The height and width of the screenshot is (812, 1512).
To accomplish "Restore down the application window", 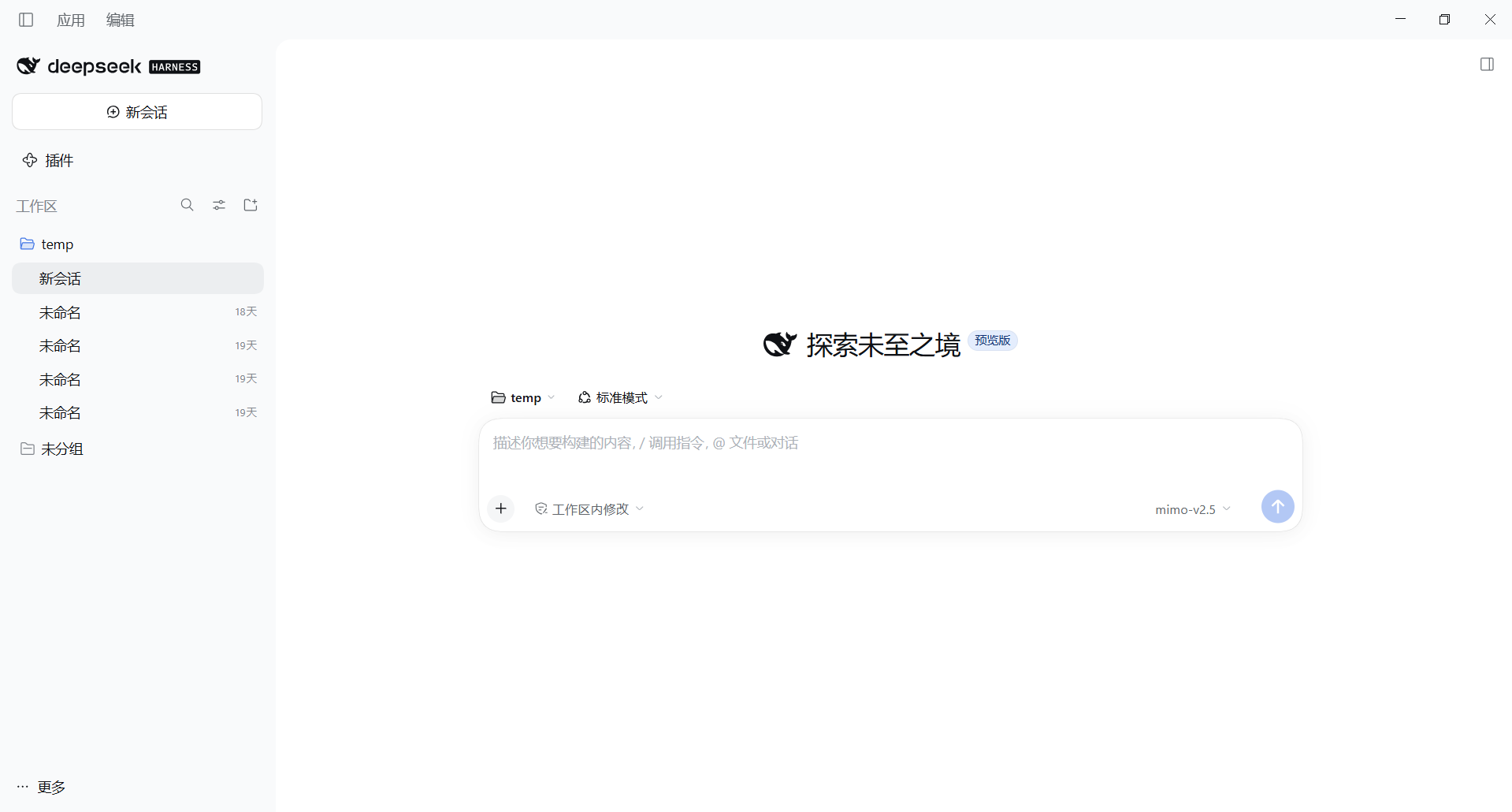I will point(1444,19).
